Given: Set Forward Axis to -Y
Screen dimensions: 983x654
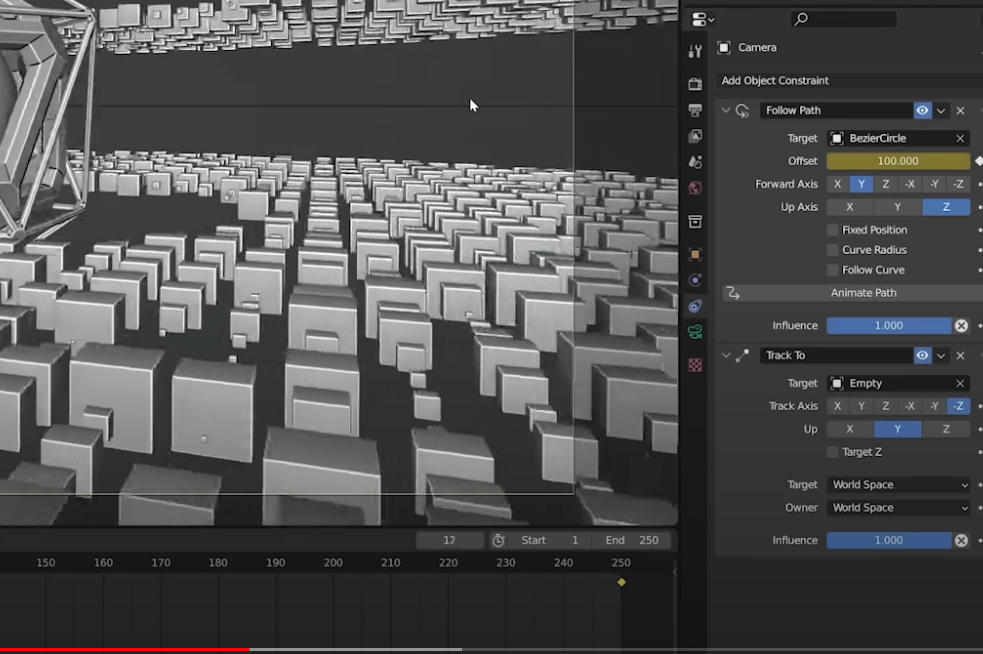Looking at the screenshot, I should (934, 184).
